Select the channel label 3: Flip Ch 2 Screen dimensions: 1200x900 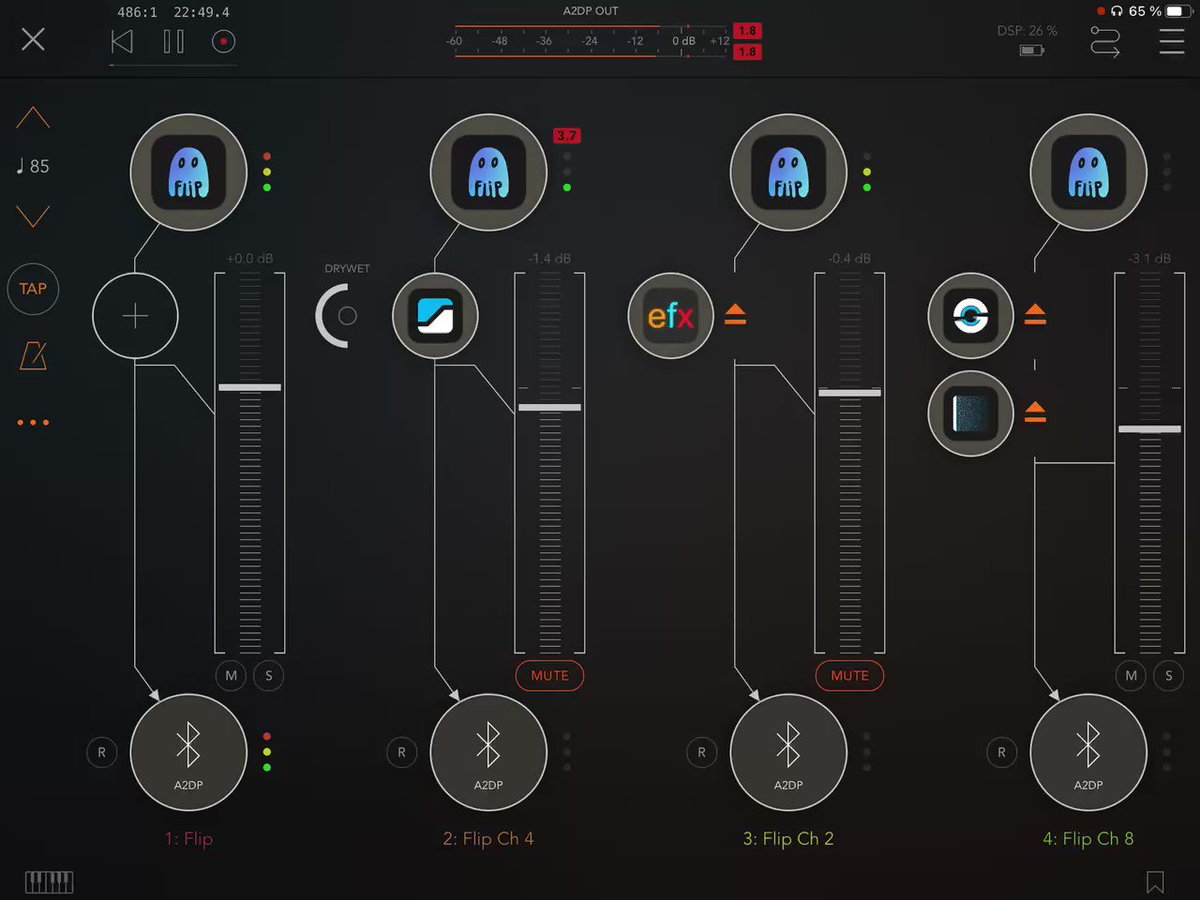788,839
